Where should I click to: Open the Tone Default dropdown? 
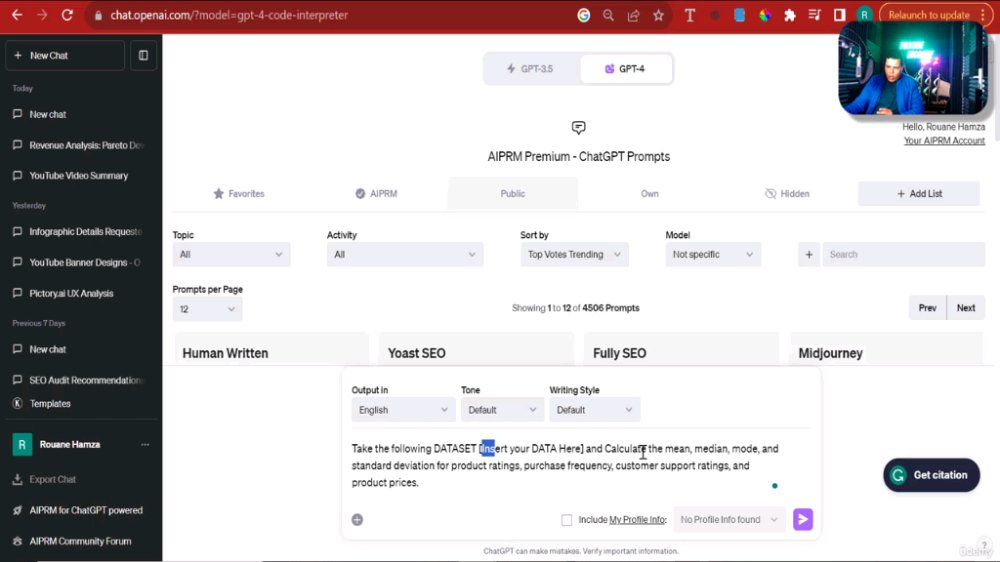[502, 410]
